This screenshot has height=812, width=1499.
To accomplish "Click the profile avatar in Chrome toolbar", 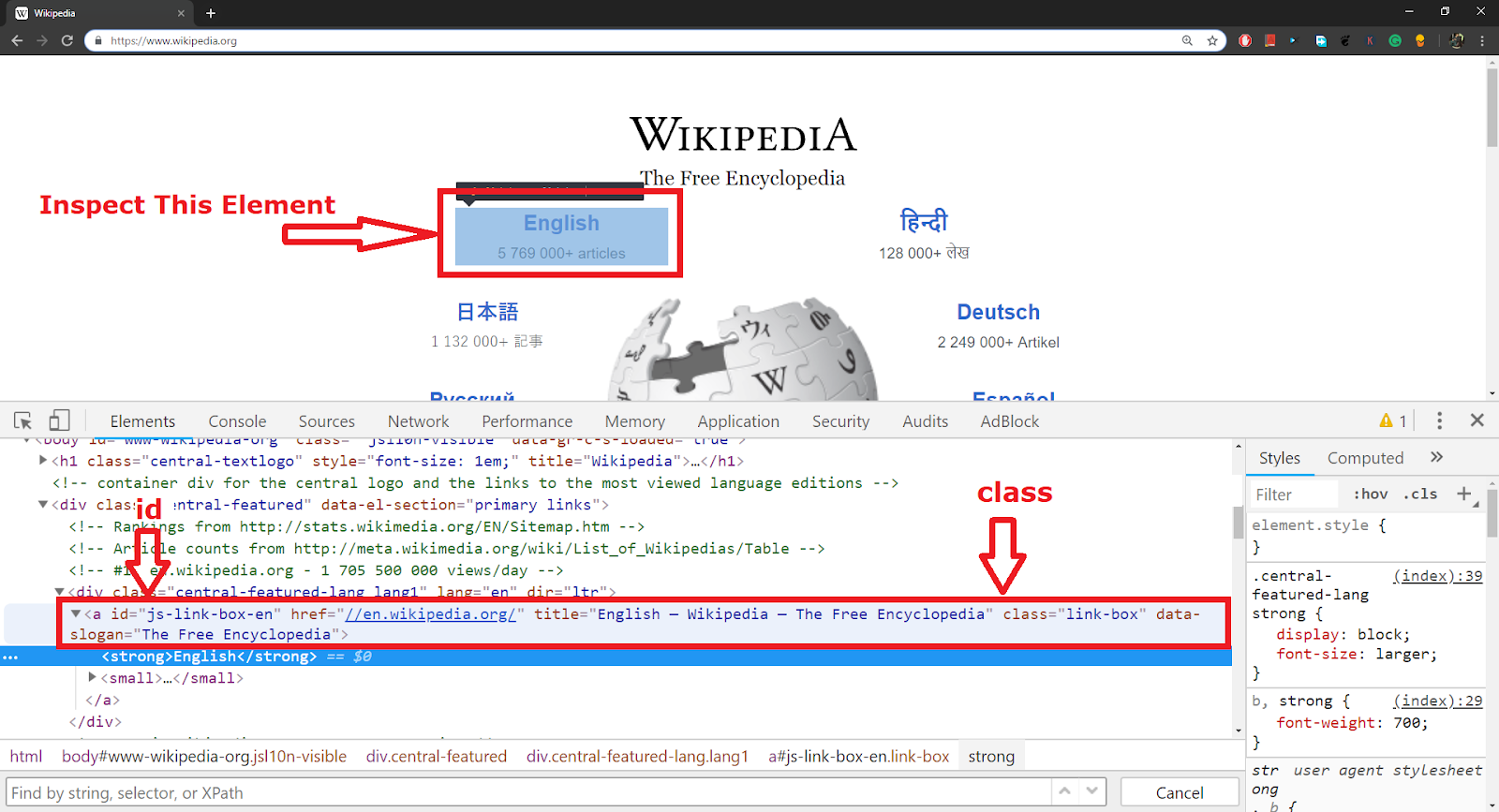I will 1457,40.
